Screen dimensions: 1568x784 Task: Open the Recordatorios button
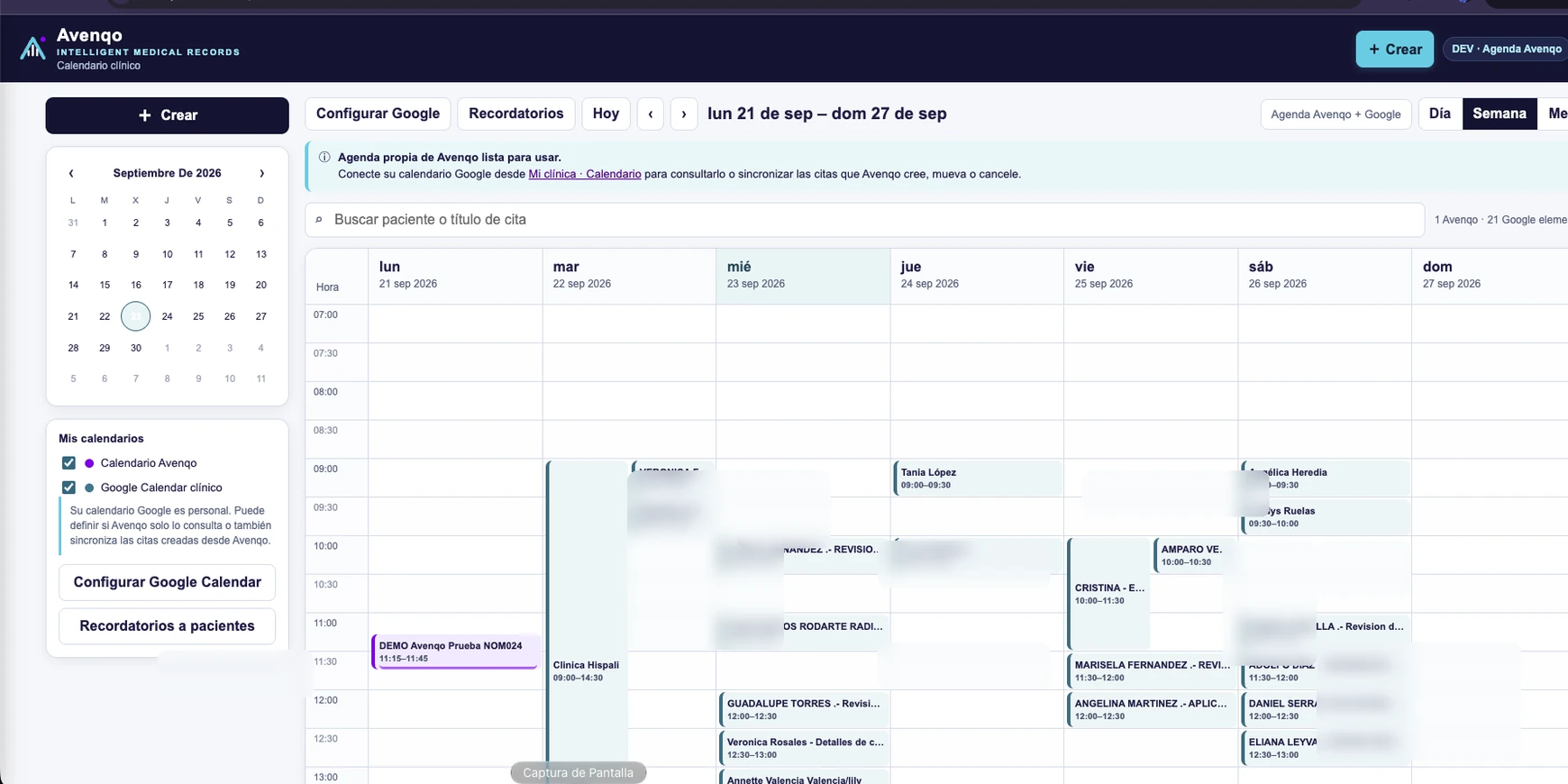coord(516,114)
